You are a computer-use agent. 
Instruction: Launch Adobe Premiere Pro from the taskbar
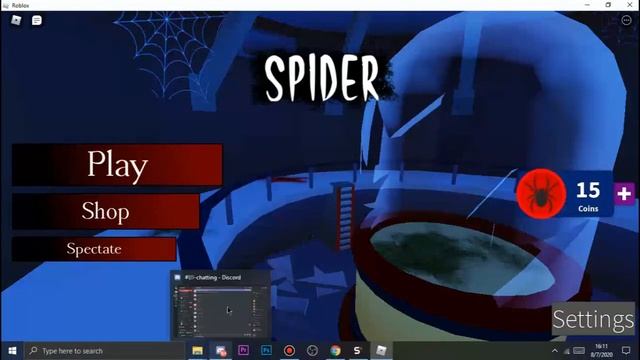(243, 351)
